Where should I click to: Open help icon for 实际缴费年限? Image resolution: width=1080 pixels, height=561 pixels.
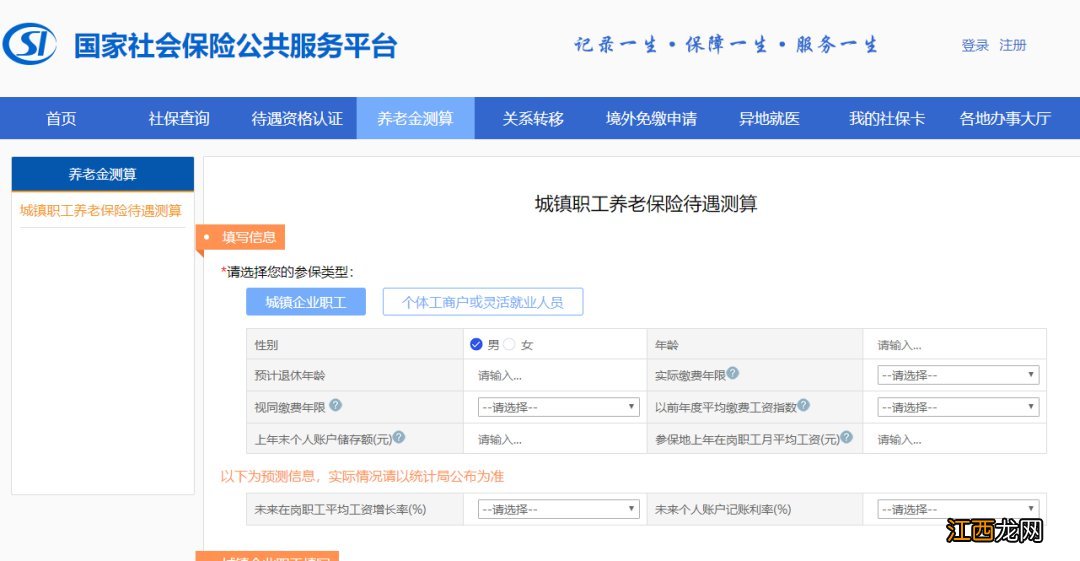[733, 373]
